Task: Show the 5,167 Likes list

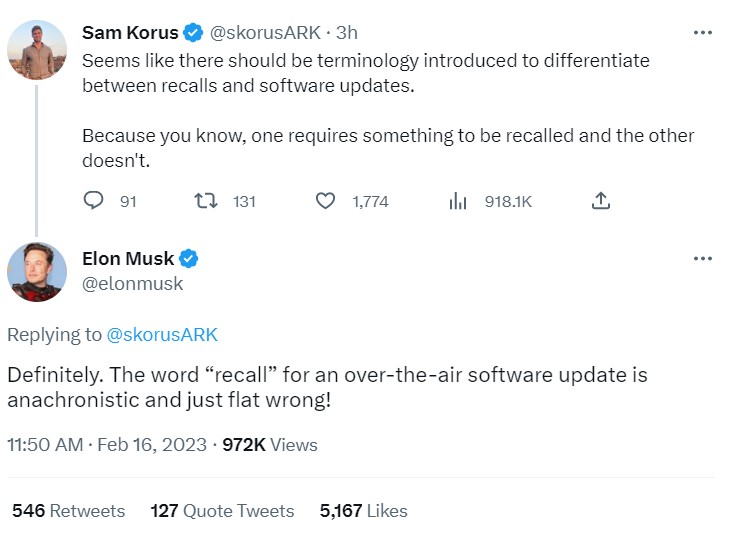Action: click(363, 510)
